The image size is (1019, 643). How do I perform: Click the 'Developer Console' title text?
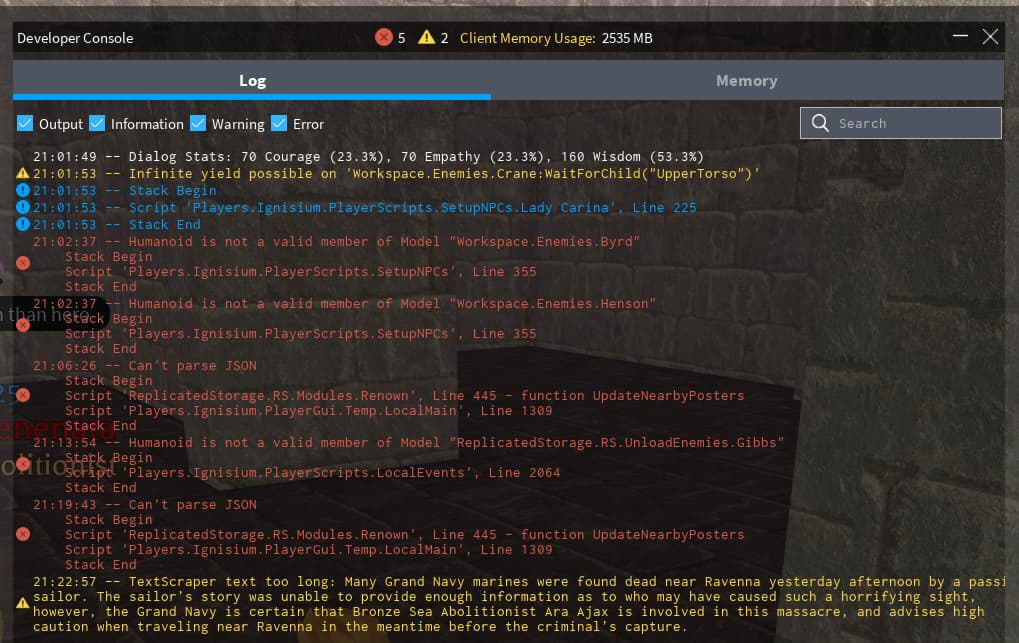point(75,38)
